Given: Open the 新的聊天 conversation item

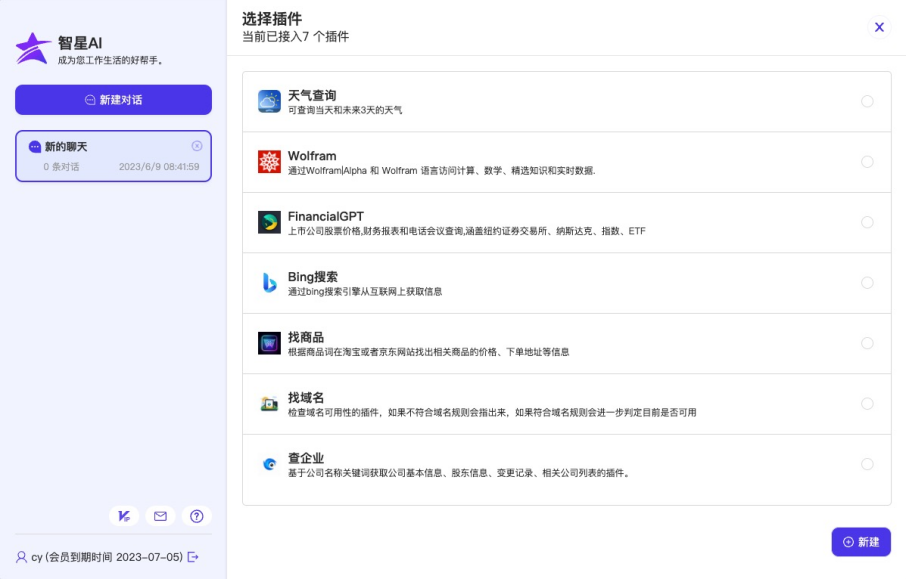Looking at the screenshot, I should 112,156.
